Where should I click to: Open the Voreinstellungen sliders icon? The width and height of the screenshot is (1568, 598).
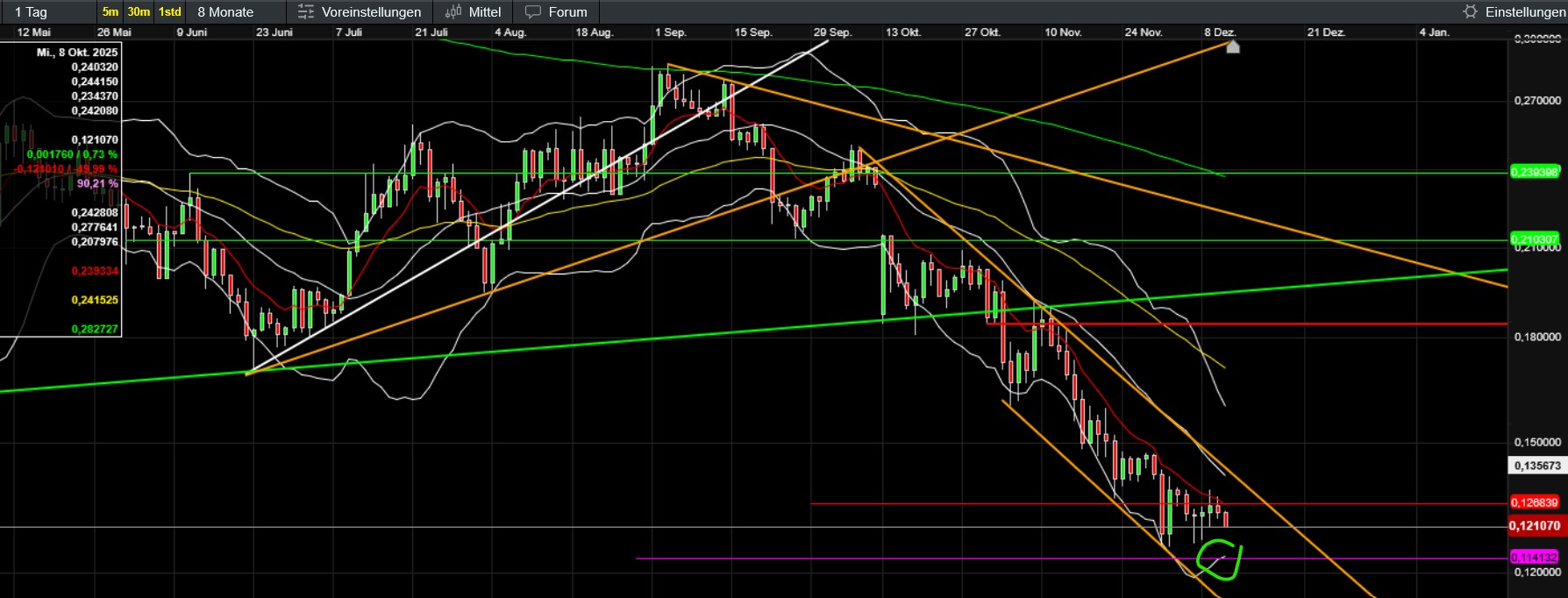pos(305,12)
